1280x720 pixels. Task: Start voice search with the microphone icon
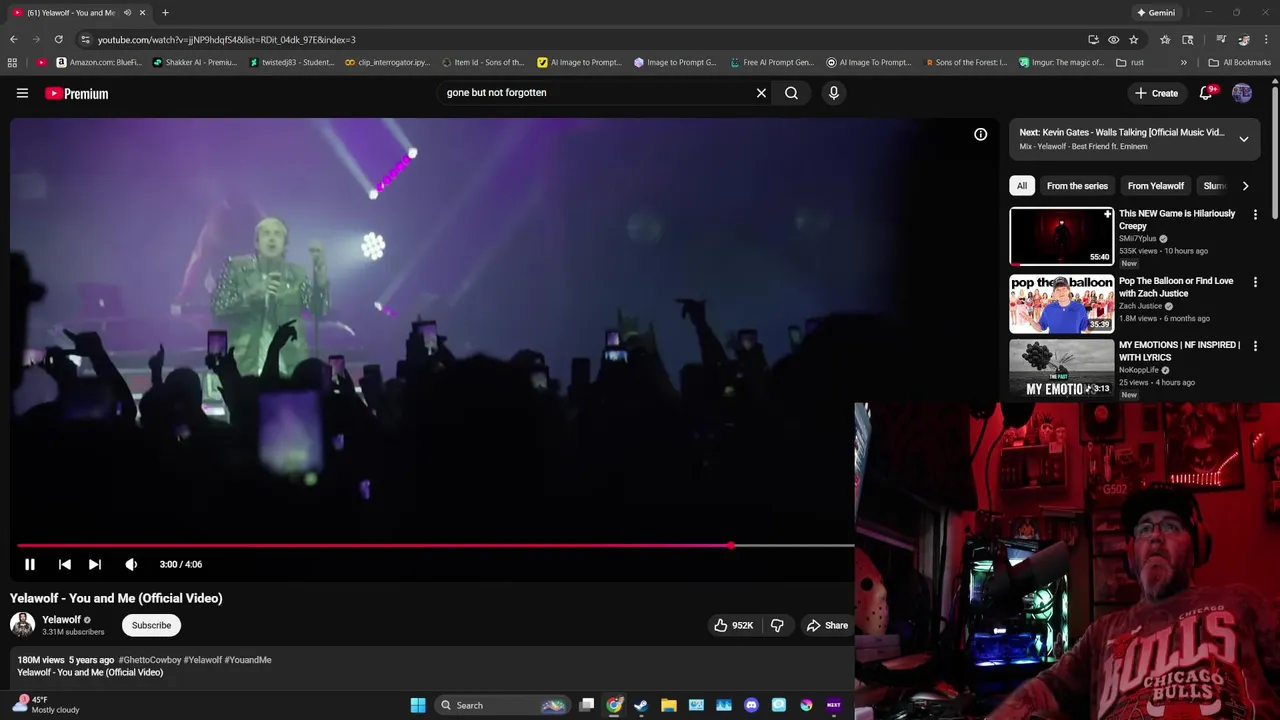(x=834, y=93)
